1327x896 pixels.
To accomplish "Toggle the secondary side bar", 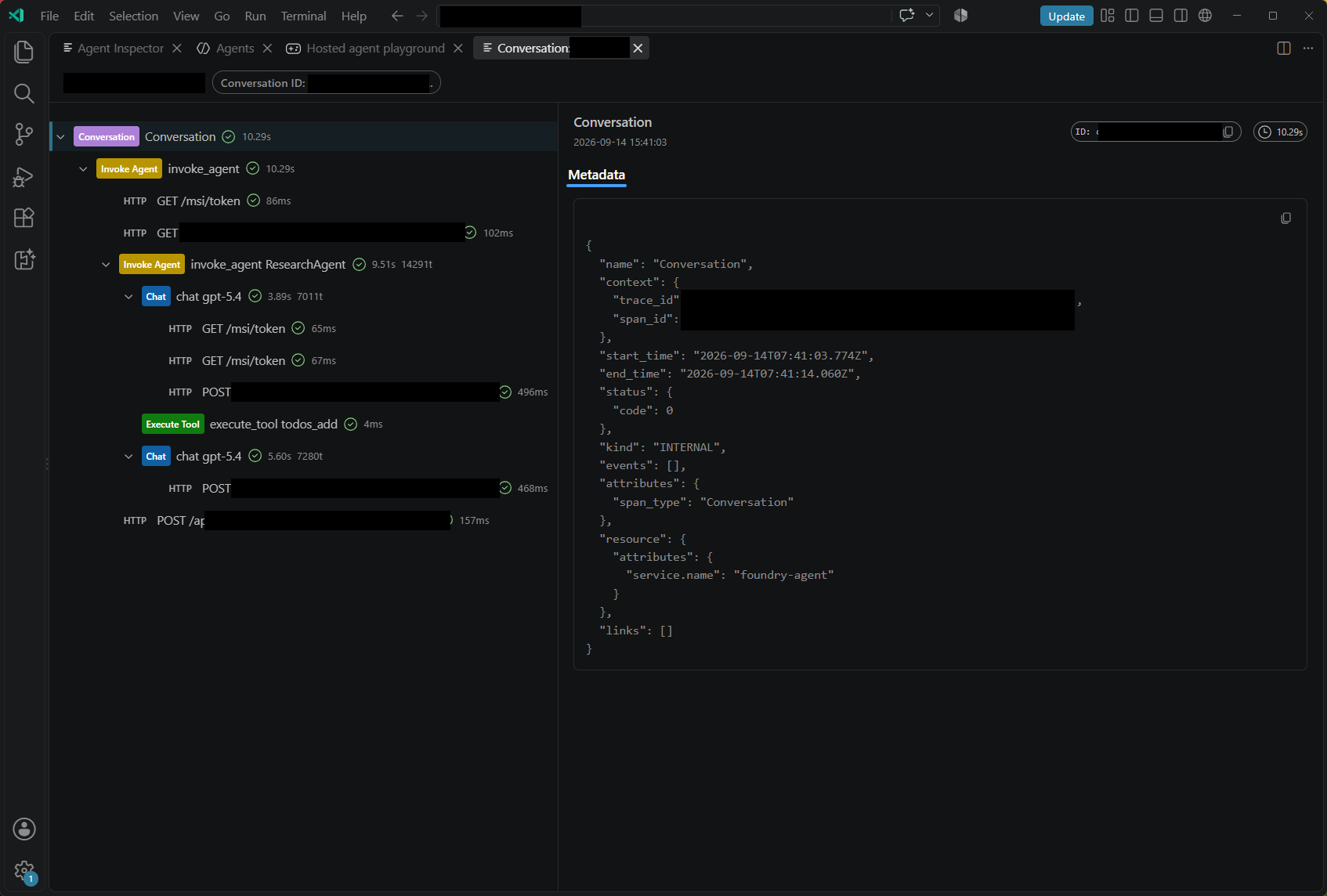I will pyautogui.click(x=1181, y=16).
